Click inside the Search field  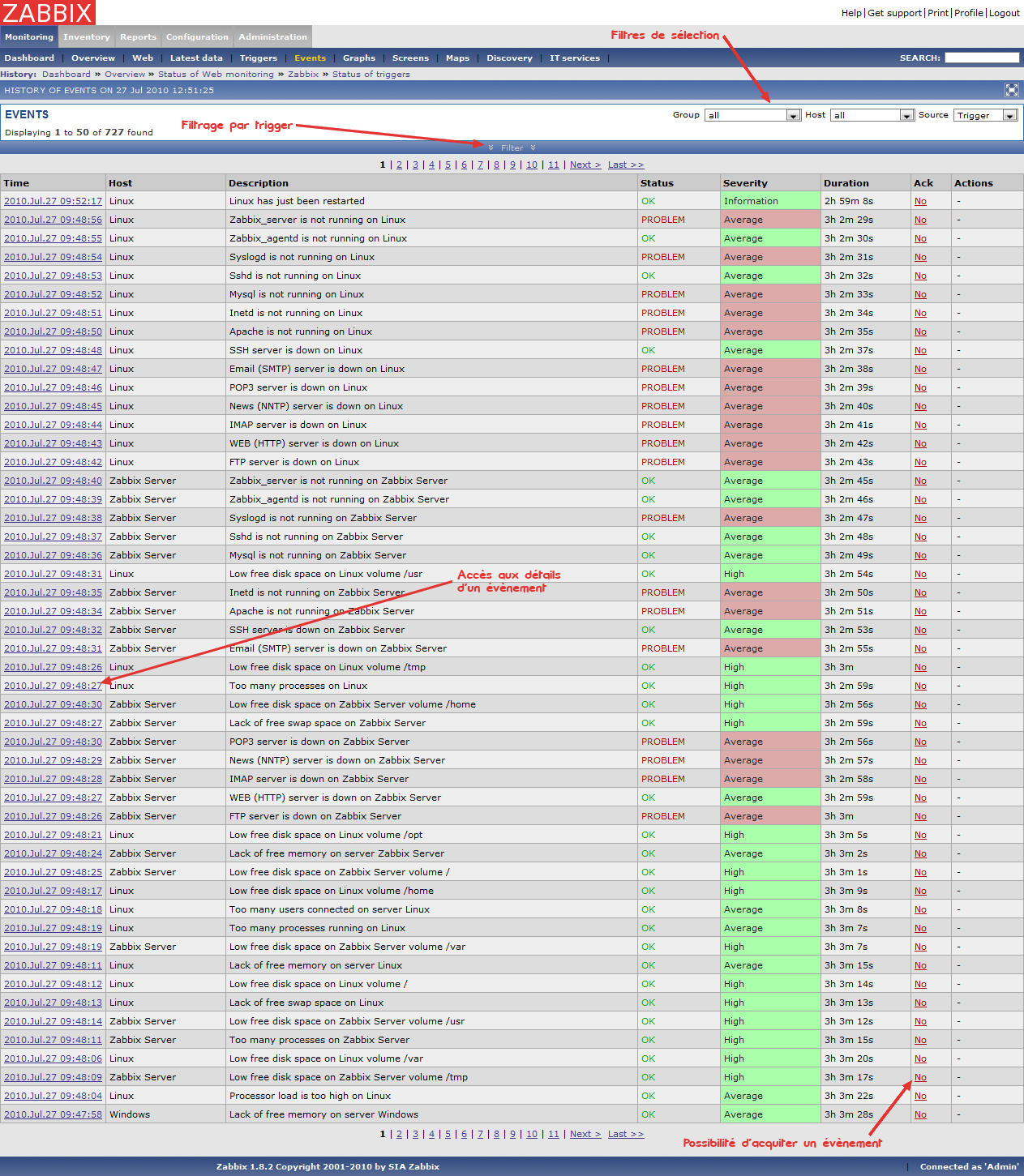[981, 58]
